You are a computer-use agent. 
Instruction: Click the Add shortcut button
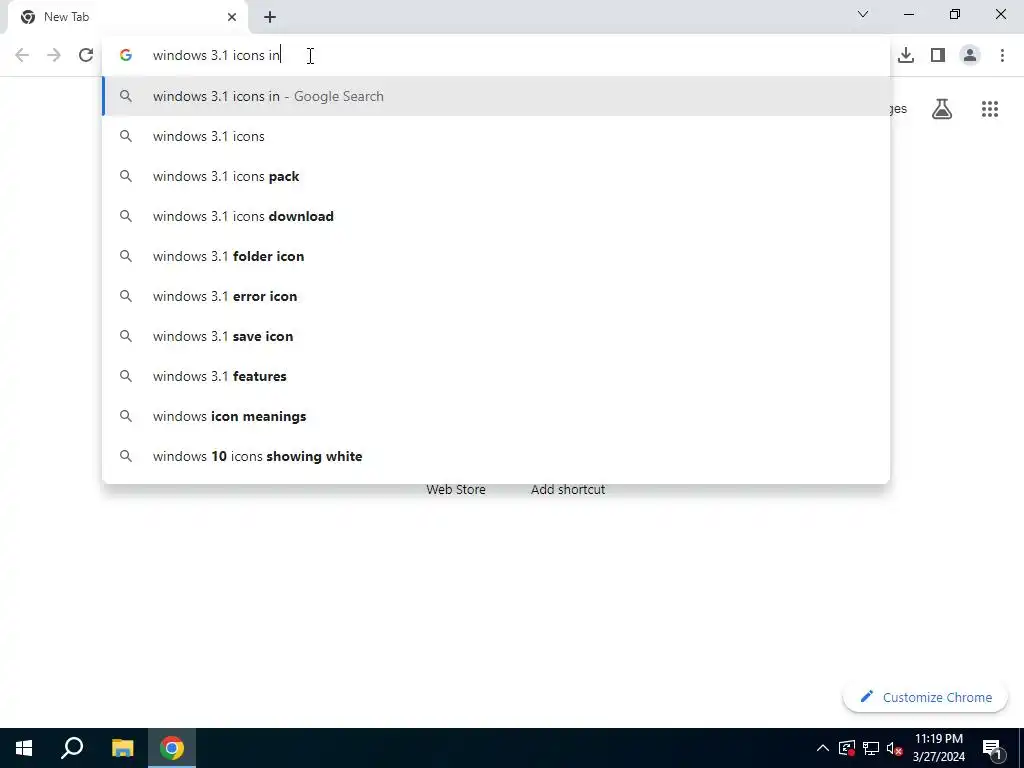tap(568, 489)
